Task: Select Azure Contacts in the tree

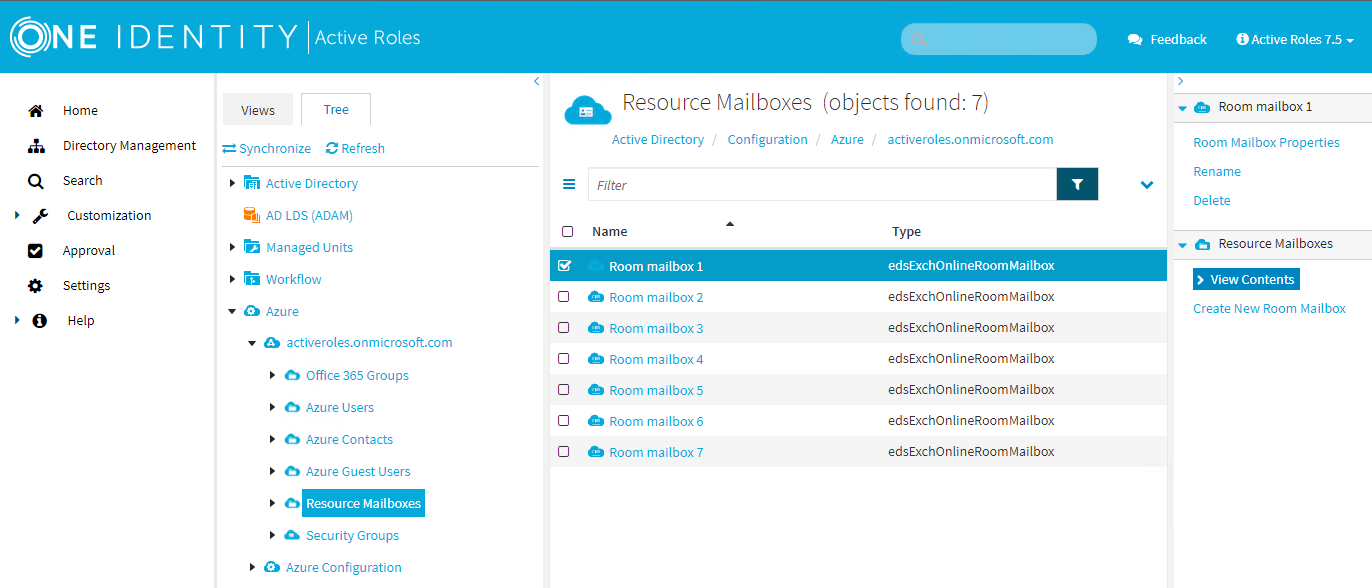Action: click(x=349, y=439)
